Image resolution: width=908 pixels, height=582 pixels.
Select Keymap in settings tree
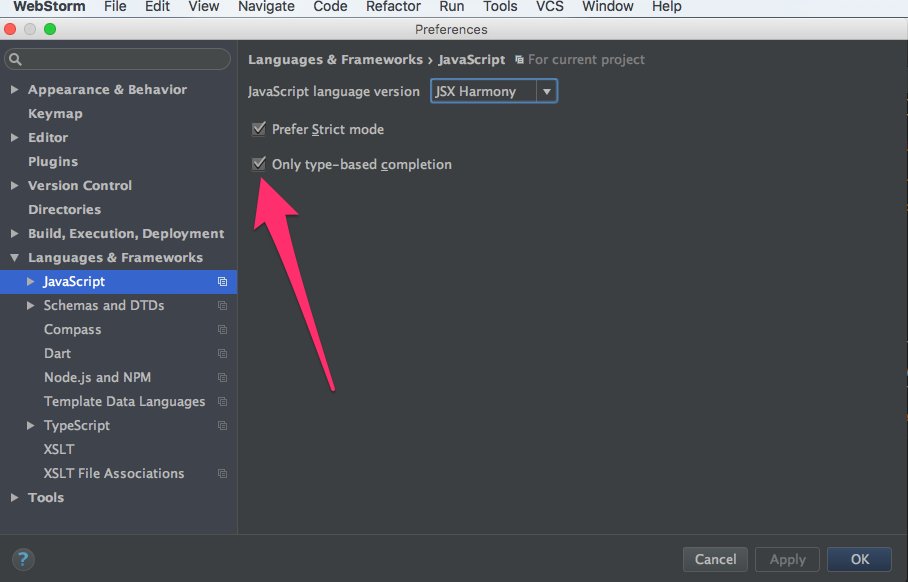[x=55, y=114]
